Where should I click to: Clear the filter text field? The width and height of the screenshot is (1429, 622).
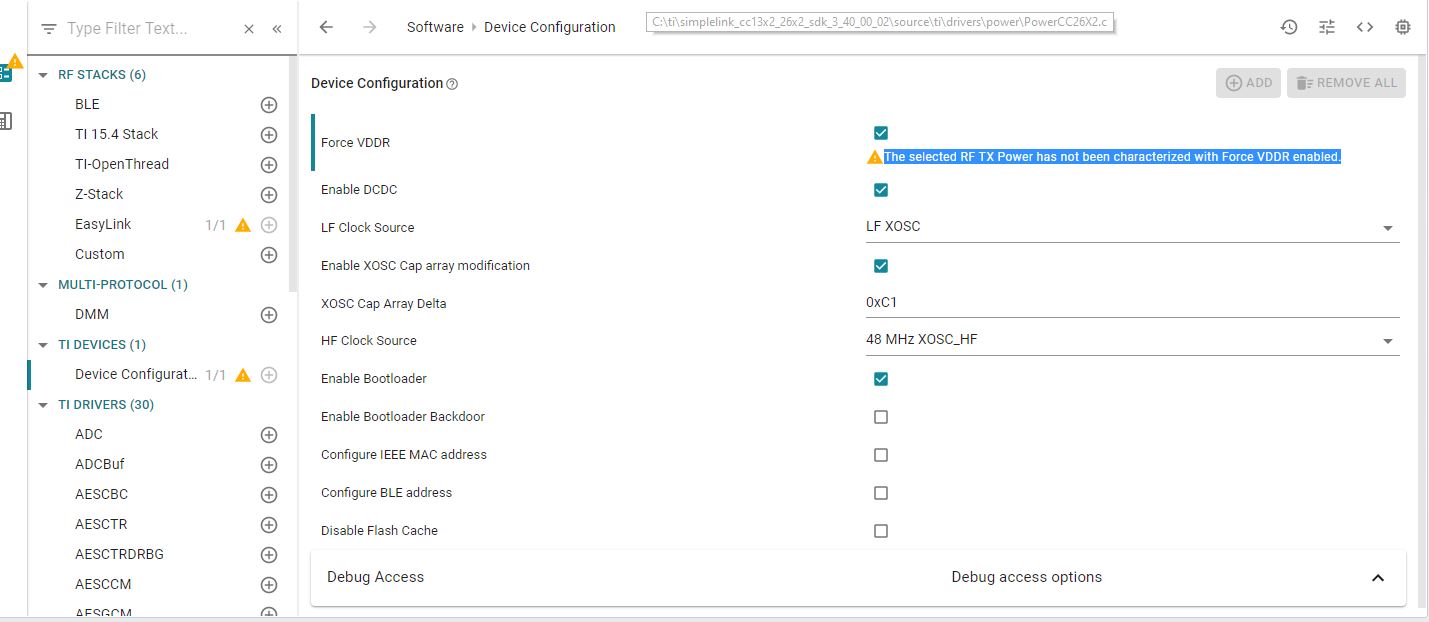[249, 29]
